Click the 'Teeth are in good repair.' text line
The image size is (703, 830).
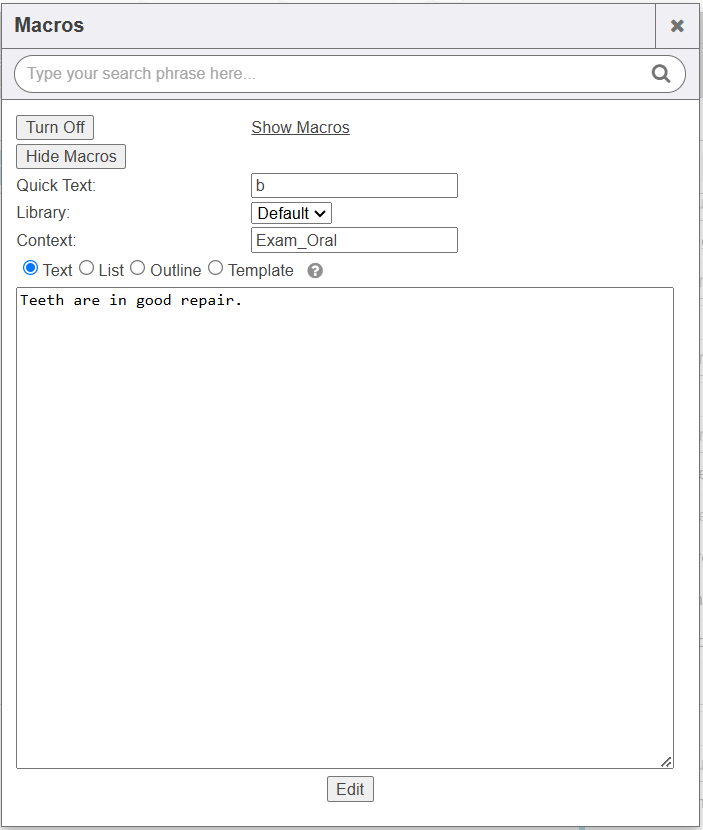(131, 300)
